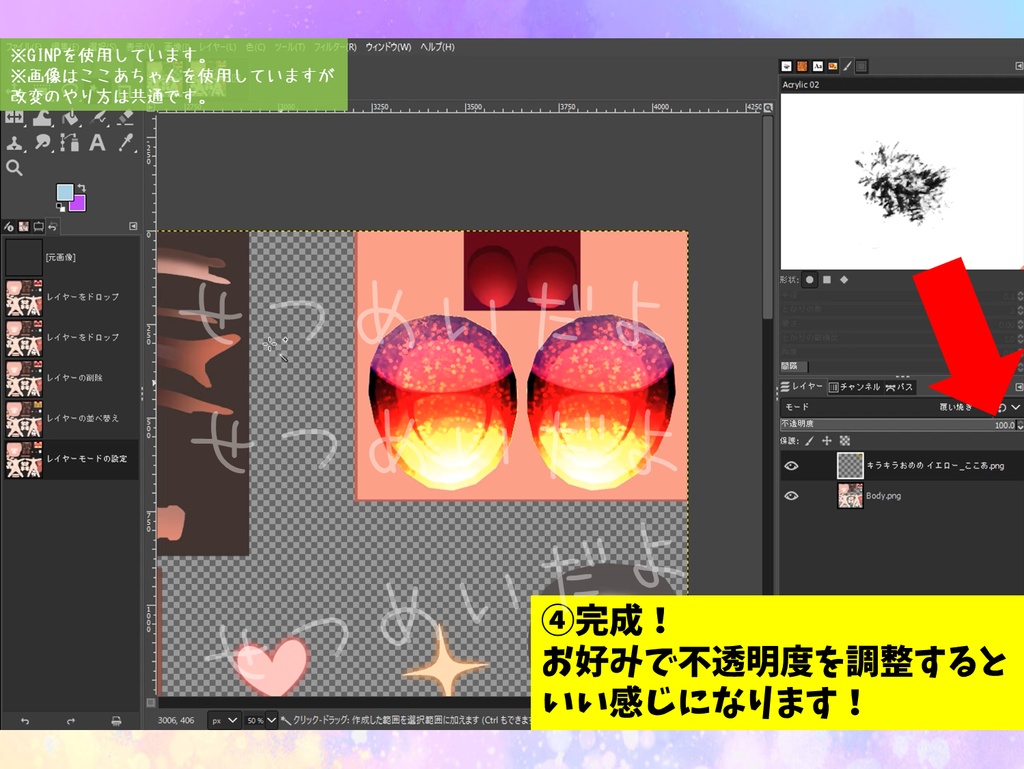Hide the キラキラおめめ イエロー layer
Viewport: 1024px width, 769px height.
click(793, 464)
